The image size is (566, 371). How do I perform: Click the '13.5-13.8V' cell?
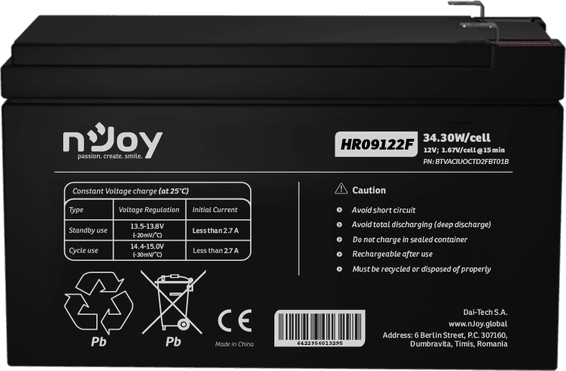(x=147, y=227)
